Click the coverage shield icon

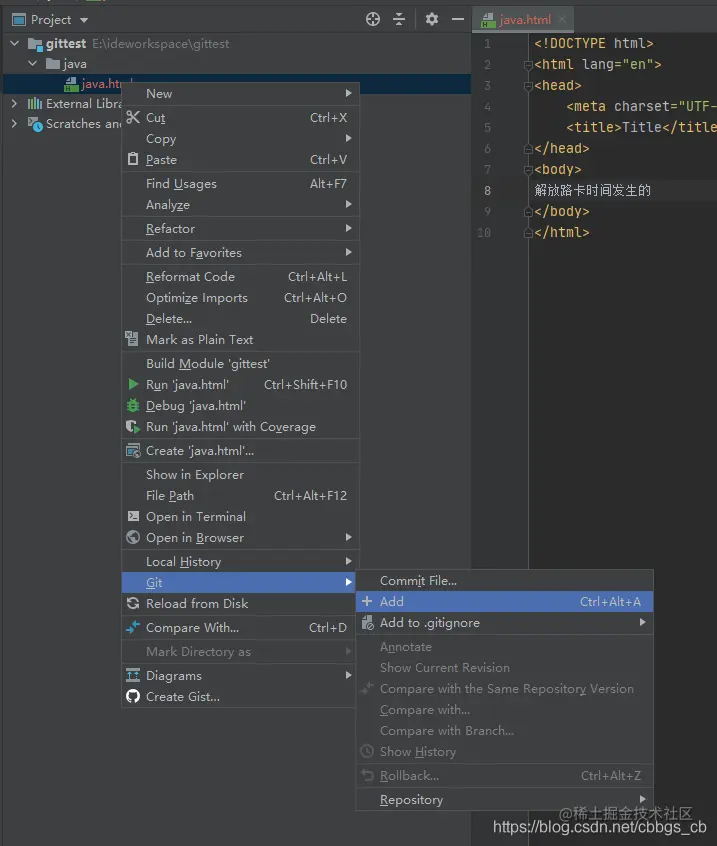click(x=133, y=426)
